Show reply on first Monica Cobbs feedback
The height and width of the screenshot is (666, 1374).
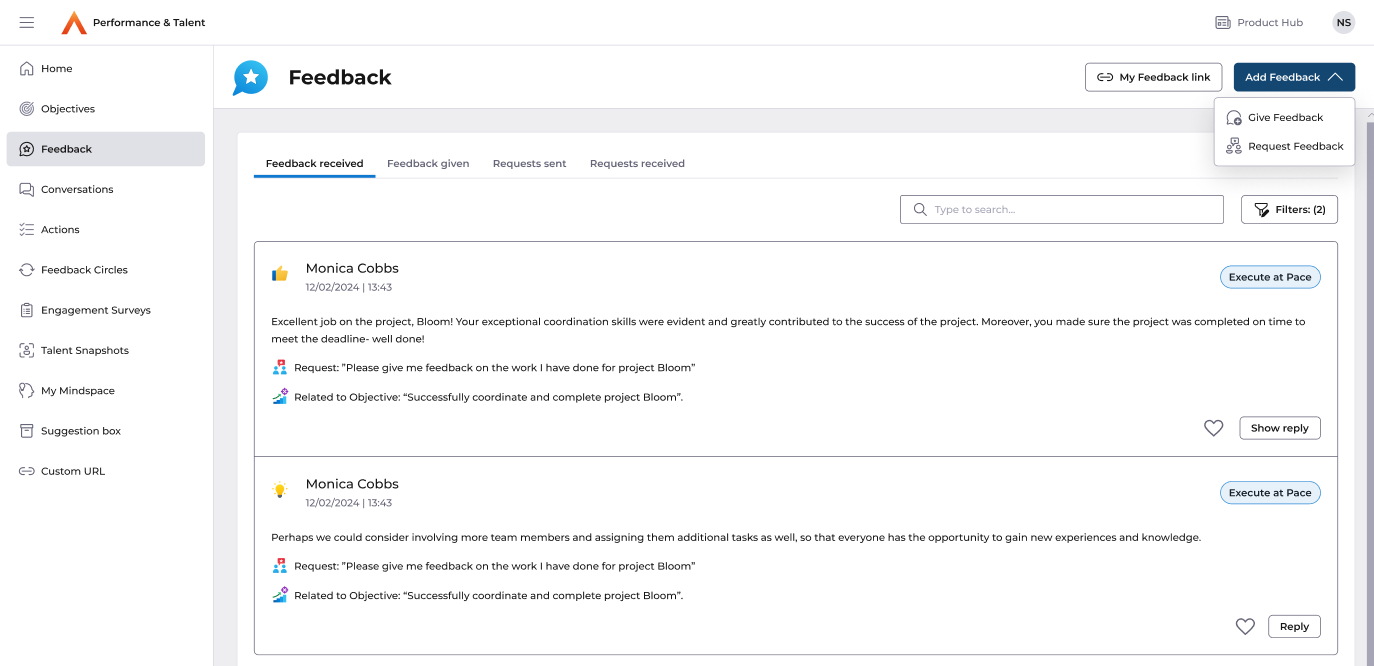coord(1279,428)
